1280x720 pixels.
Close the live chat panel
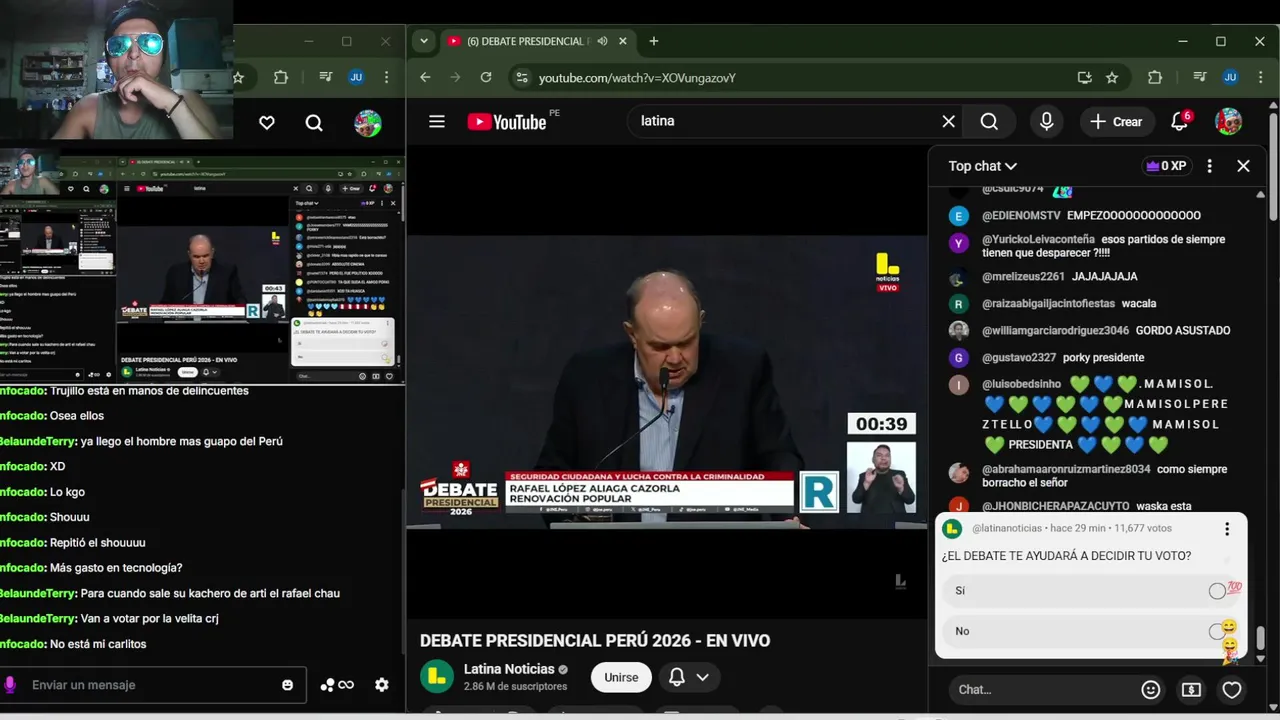tap(1243, 166)
